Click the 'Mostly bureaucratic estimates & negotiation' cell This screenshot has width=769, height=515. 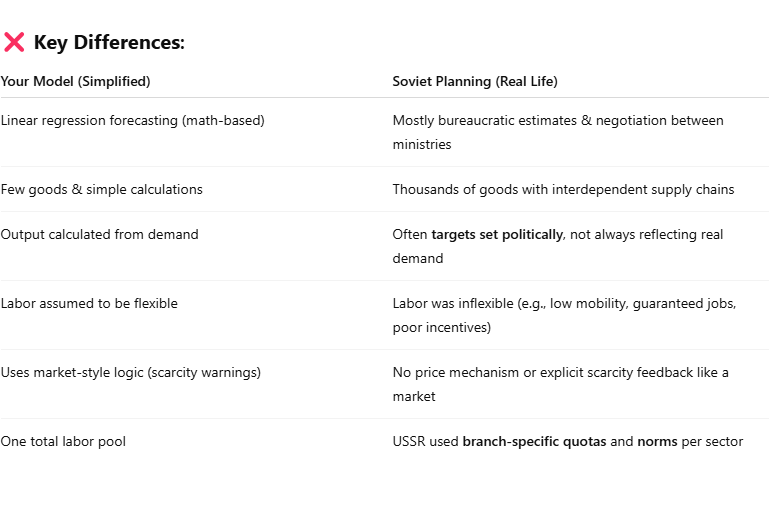(558, 132)
